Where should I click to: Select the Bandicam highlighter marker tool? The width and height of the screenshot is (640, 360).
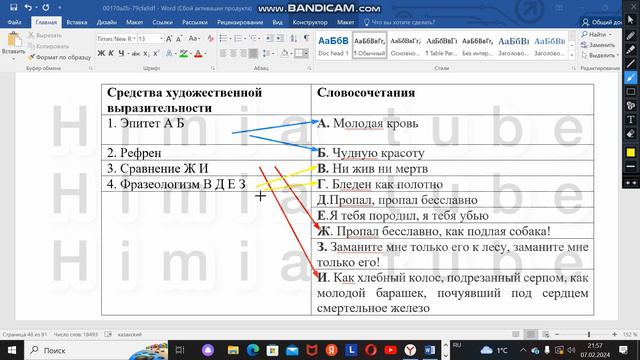(631, 49)
